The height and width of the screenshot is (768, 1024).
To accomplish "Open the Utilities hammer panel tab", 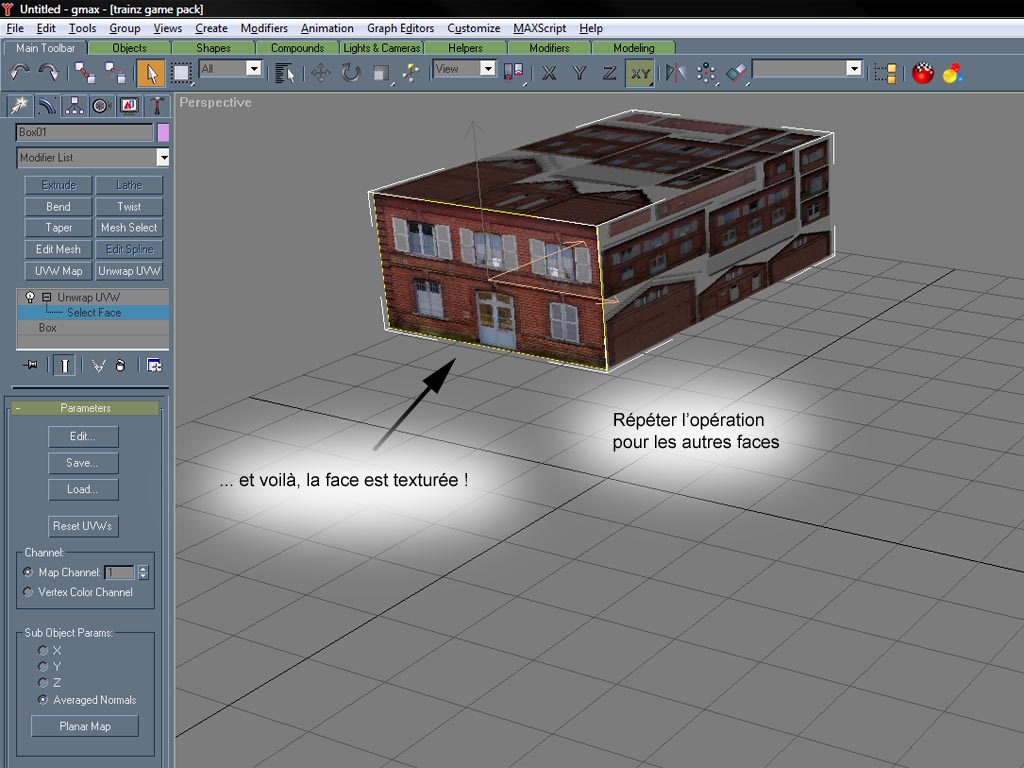I will (157, 106).
